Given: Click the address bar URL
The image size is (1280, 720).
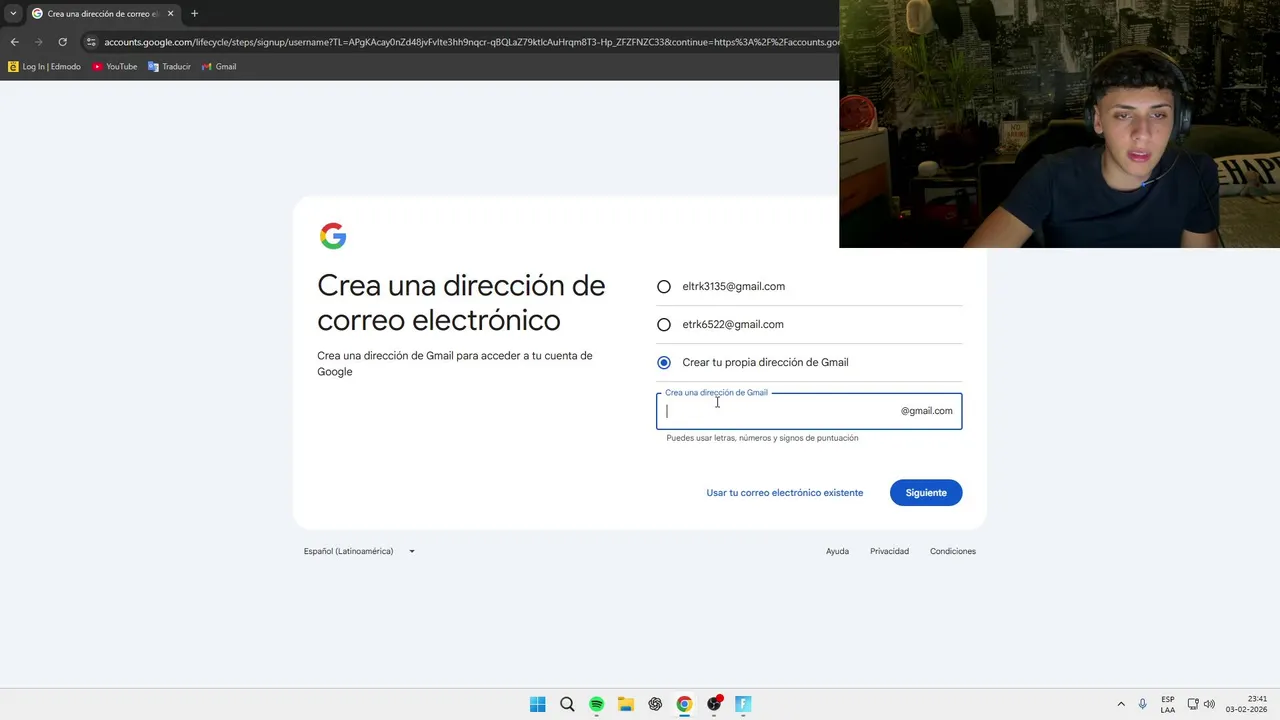Looking at the screenshot, I should [x=470, y=42].
